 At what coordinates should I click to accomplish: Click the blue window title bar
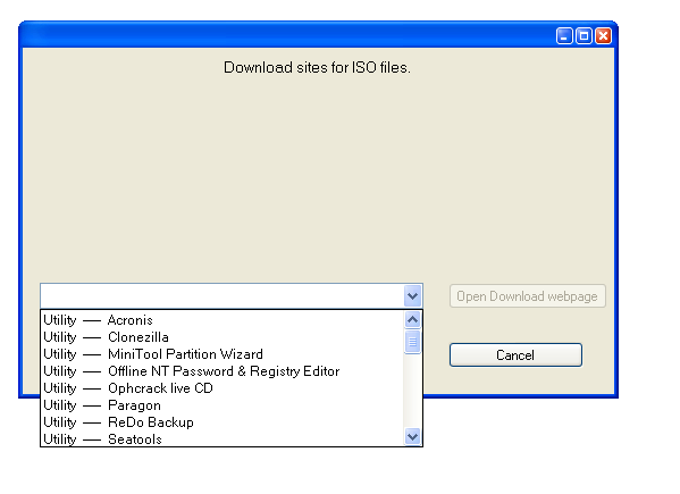coord(286,36)
